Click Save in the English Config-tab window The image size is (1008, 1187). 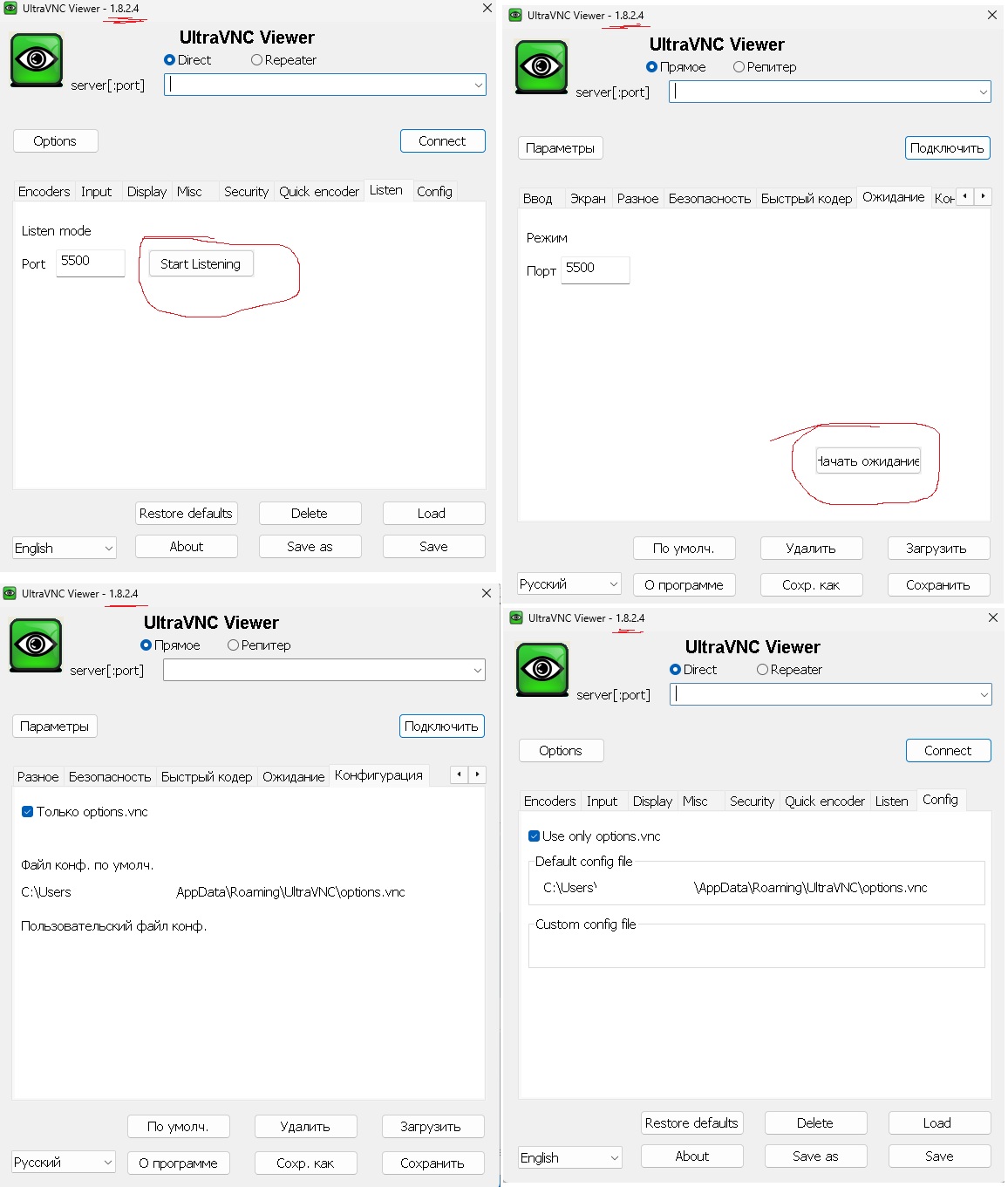click(940, 1156)
